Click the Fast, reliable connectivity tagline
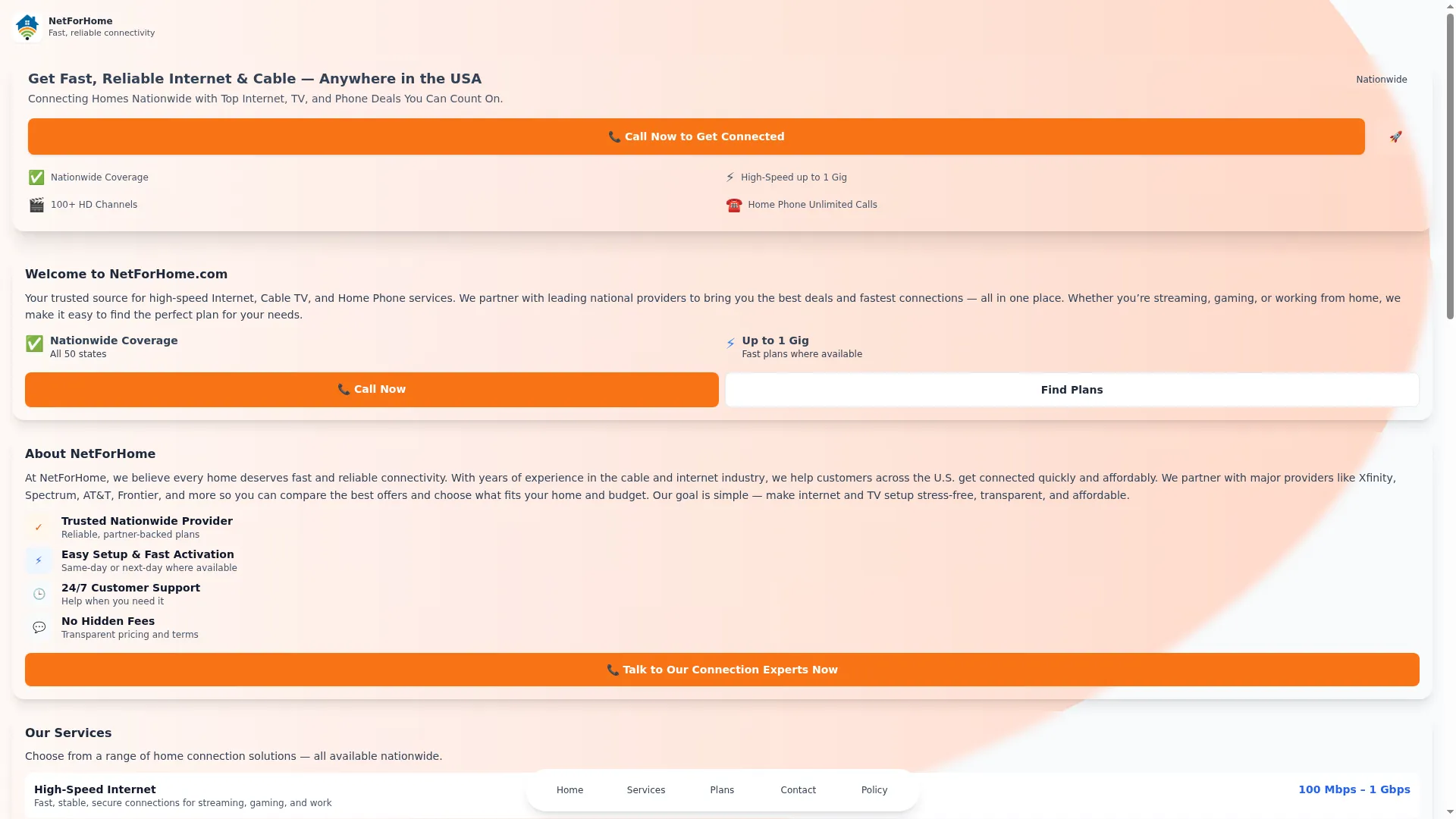Image resolution: width=1456 pixels, height=819 pixels. pos(102,33)
